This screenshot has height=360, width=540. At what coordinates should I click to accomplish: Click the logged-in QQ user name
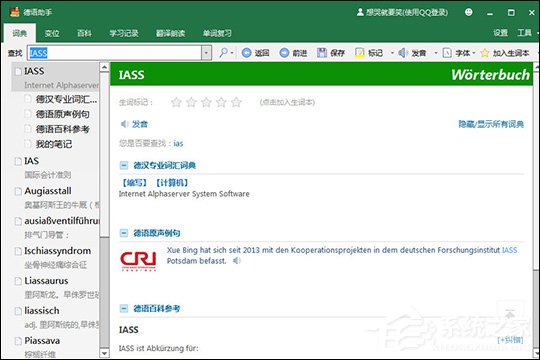click(x=407, y=12)
